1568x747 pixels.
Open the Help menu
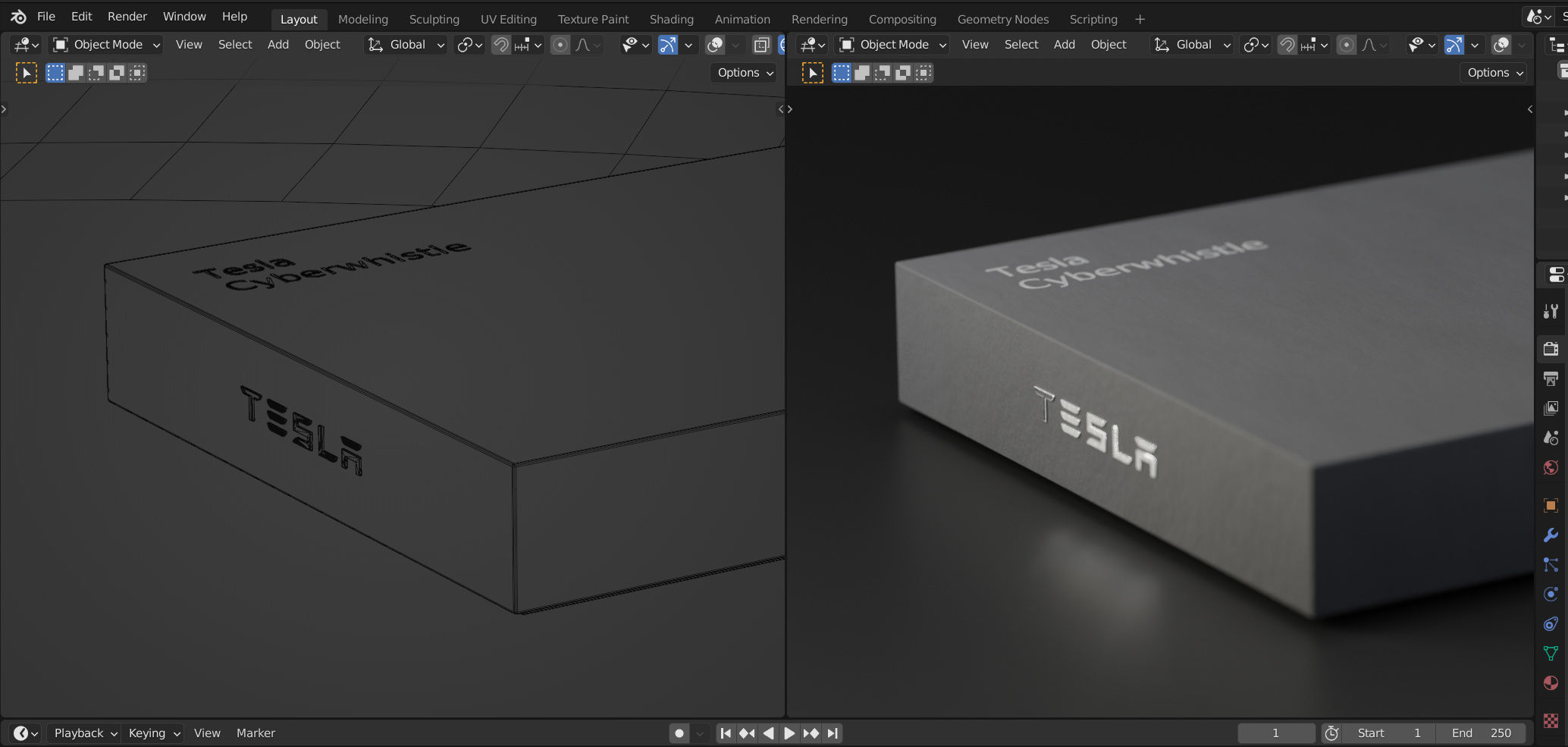[234, 17]
